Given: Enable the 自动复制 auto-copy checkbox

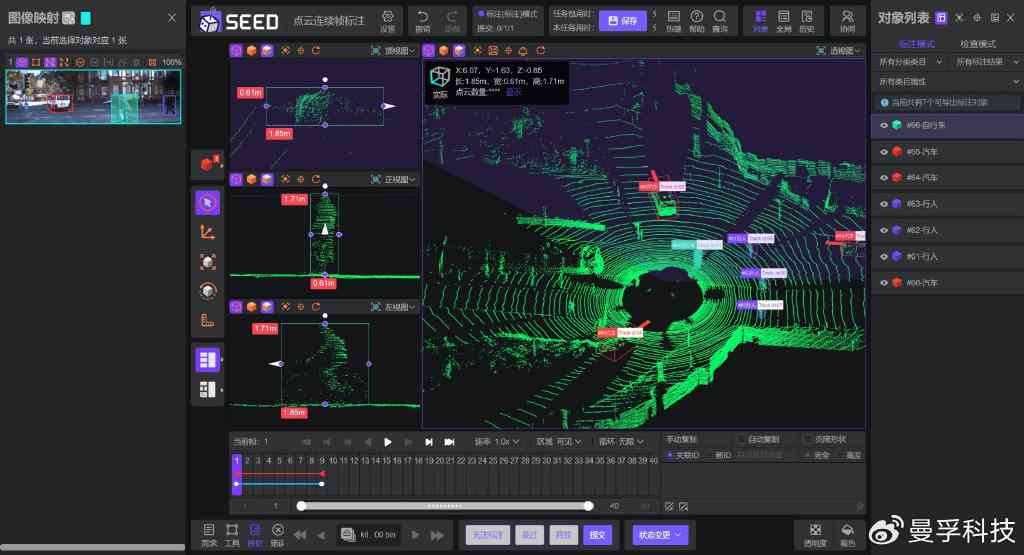Looking at the screenshot, I should point(741,439).
